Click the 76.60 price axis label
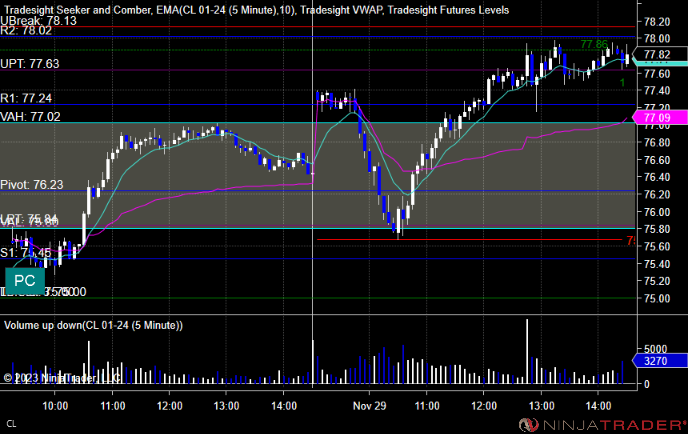 657,160
